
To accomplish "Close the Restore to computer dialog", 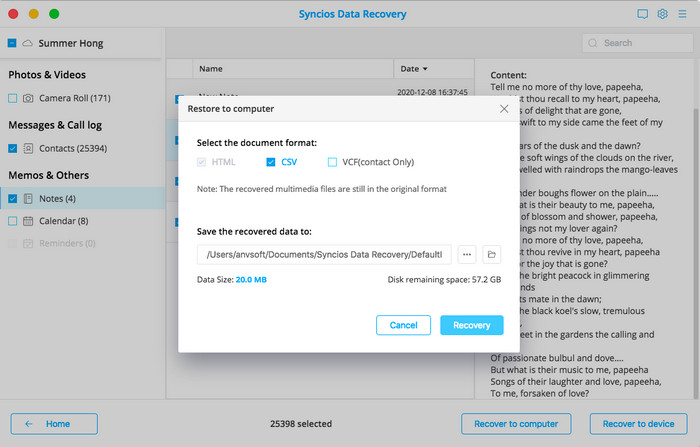I will (503, 108).
